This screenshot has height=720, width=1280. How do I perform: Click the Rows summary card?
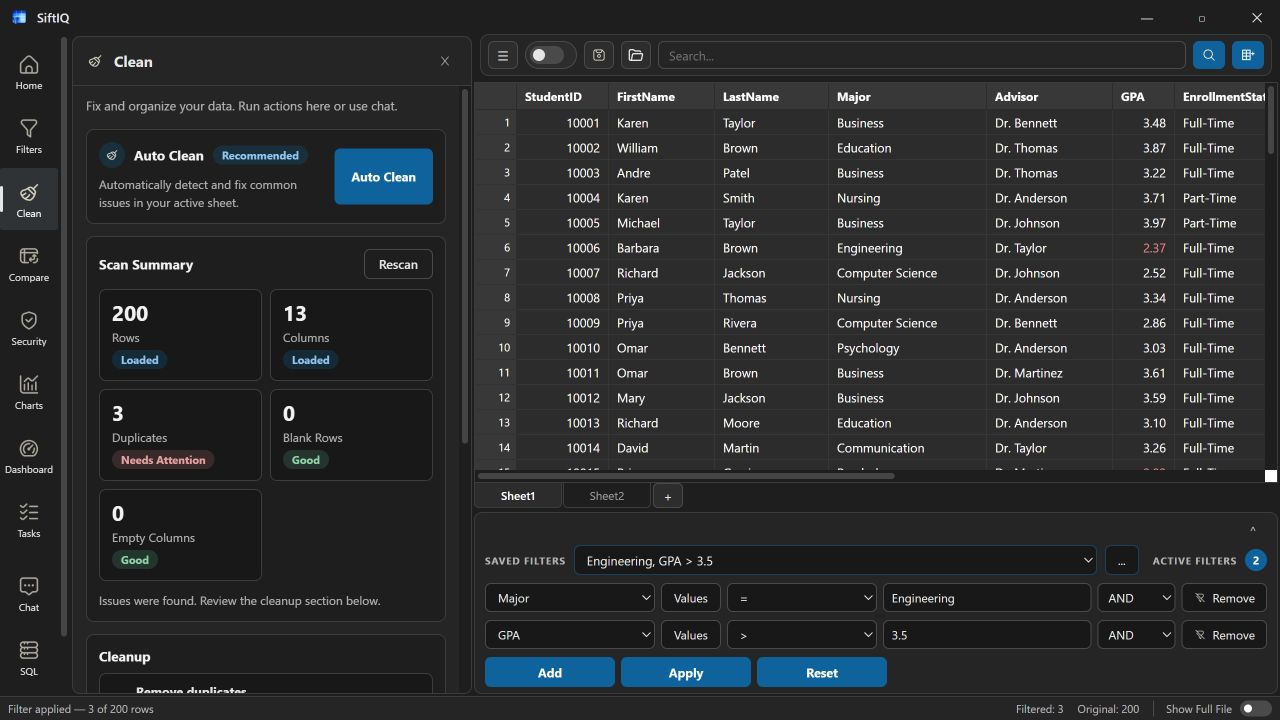pyautogui.click(x=180, y=335)
